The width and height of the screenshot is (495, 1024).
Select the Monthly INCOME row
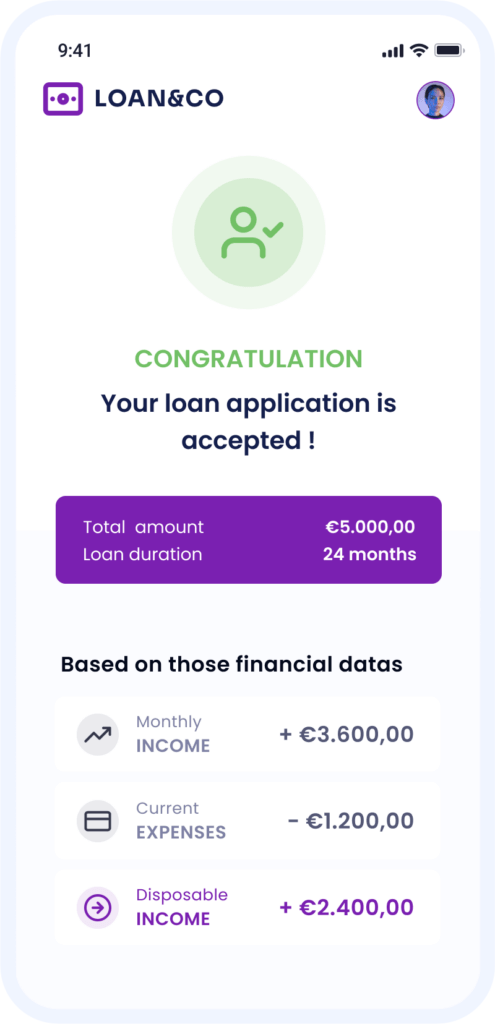click(x=248, y=735)
